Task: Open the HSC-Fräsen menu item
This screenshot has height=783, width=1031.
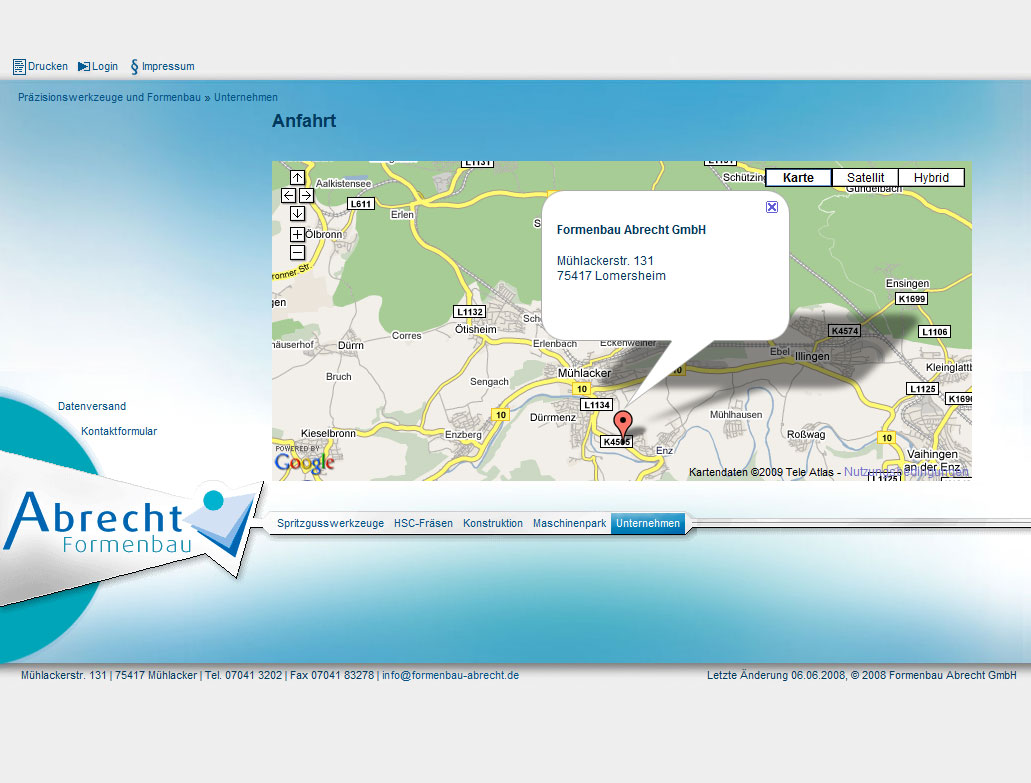Action: click(x=423, y=523)
